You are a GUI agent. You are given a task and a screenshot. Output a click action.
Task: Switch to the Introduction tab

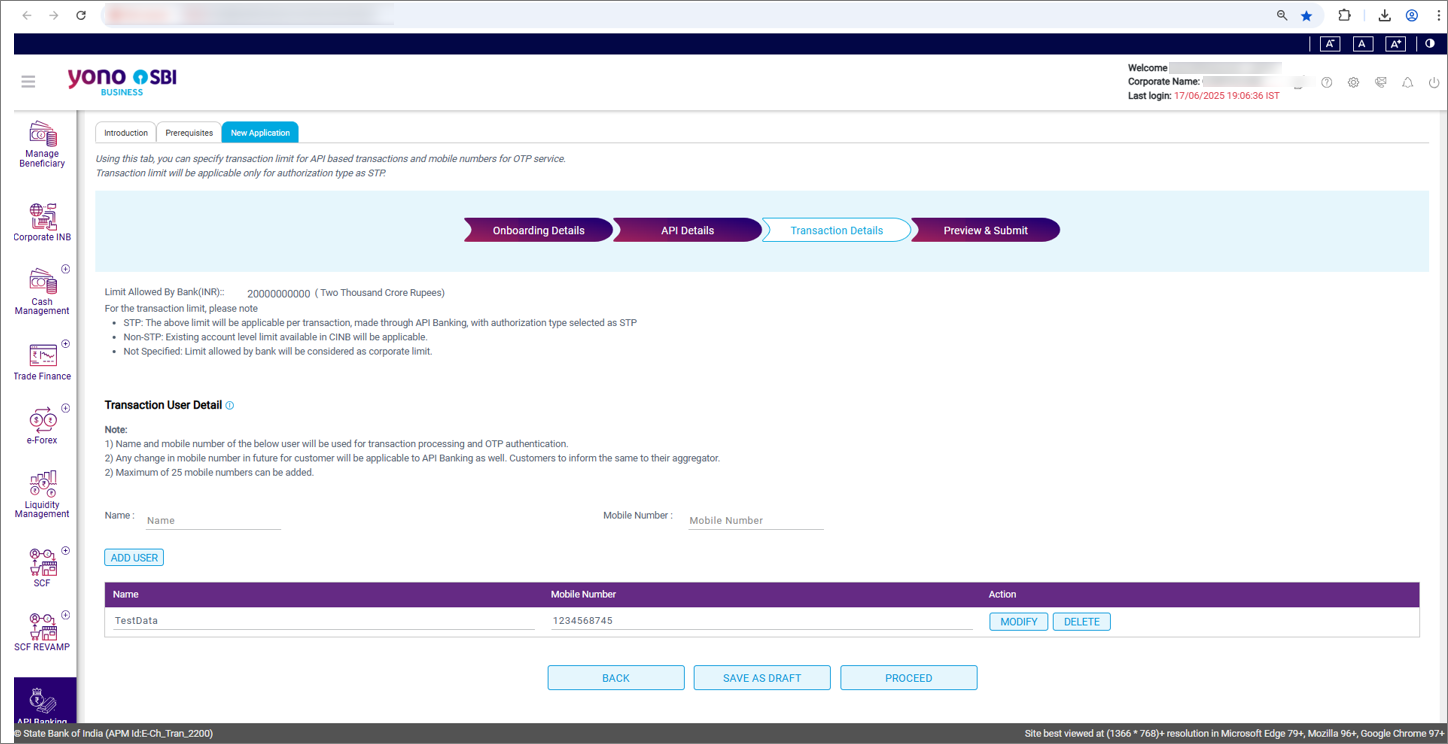click(x=126, y=133)
